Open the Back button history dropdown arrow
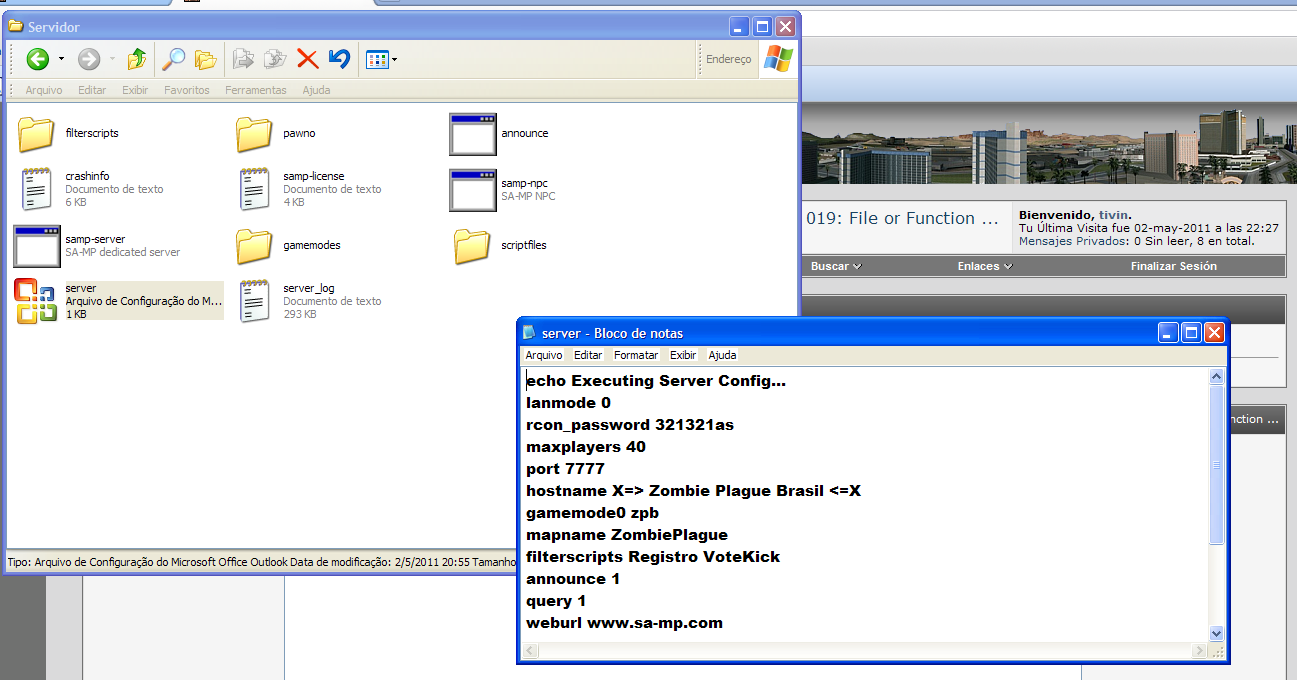Image resolution: width=1297 pixels, height=680 pixels. pos(61,60)
